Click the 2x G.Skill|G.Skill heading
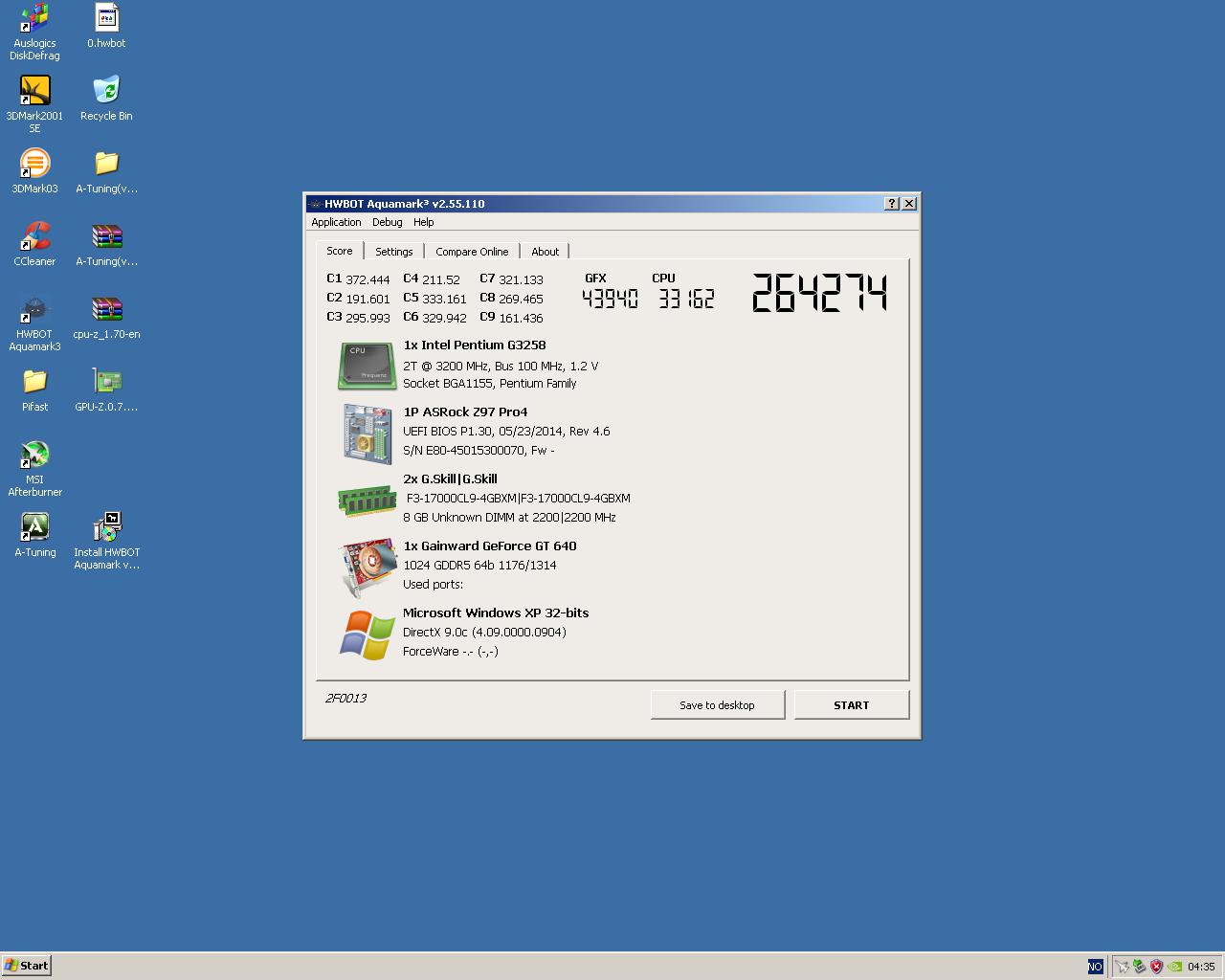Screen dimensions: 1225x980 pyautogui.click(x=450, y=479)
